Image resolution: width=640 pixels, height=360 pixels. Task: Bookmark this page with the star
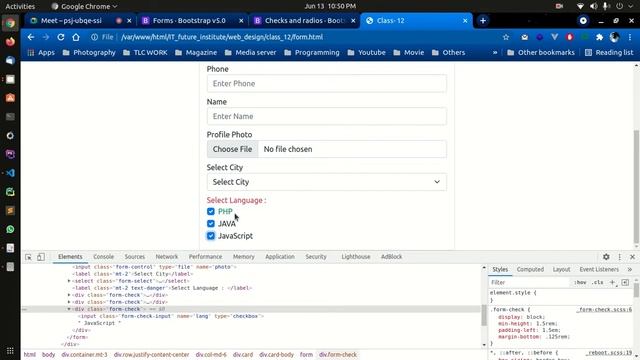[506, 37]
